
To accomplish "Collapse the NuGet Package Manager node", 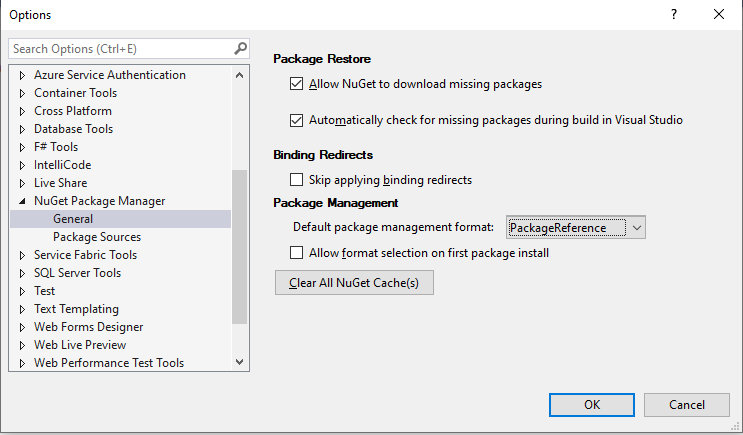I will coord(22,201).
